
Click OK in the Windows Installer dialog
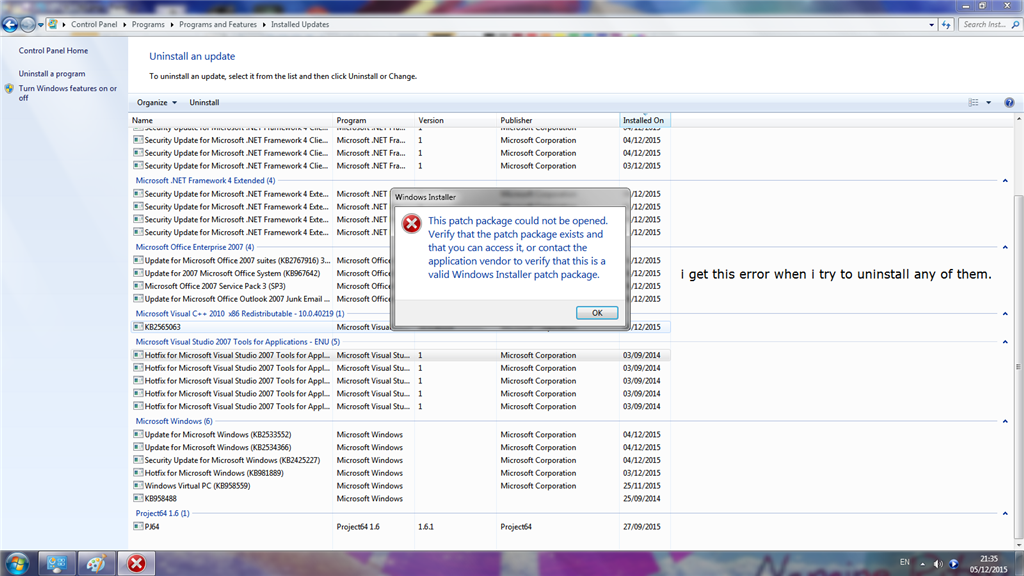(x=597, y=313)
